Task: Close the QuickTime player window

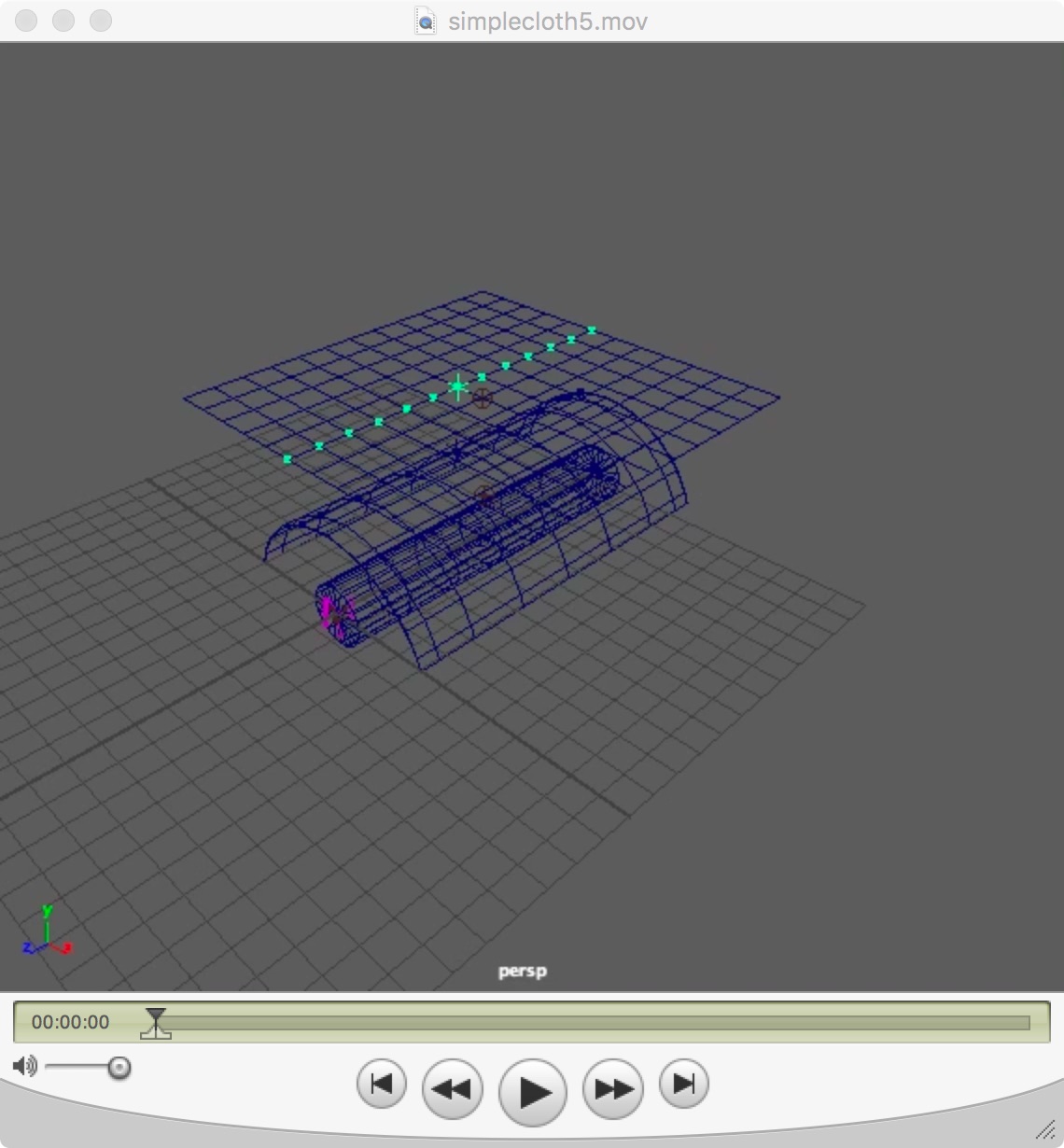Action: (x=26, y=21)
